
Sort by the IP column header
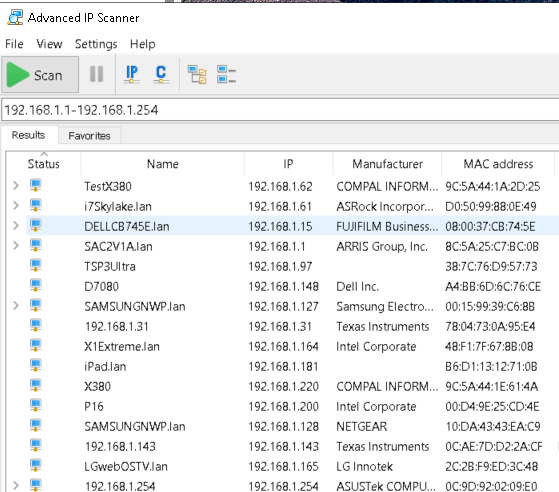[x=288, y=164]
